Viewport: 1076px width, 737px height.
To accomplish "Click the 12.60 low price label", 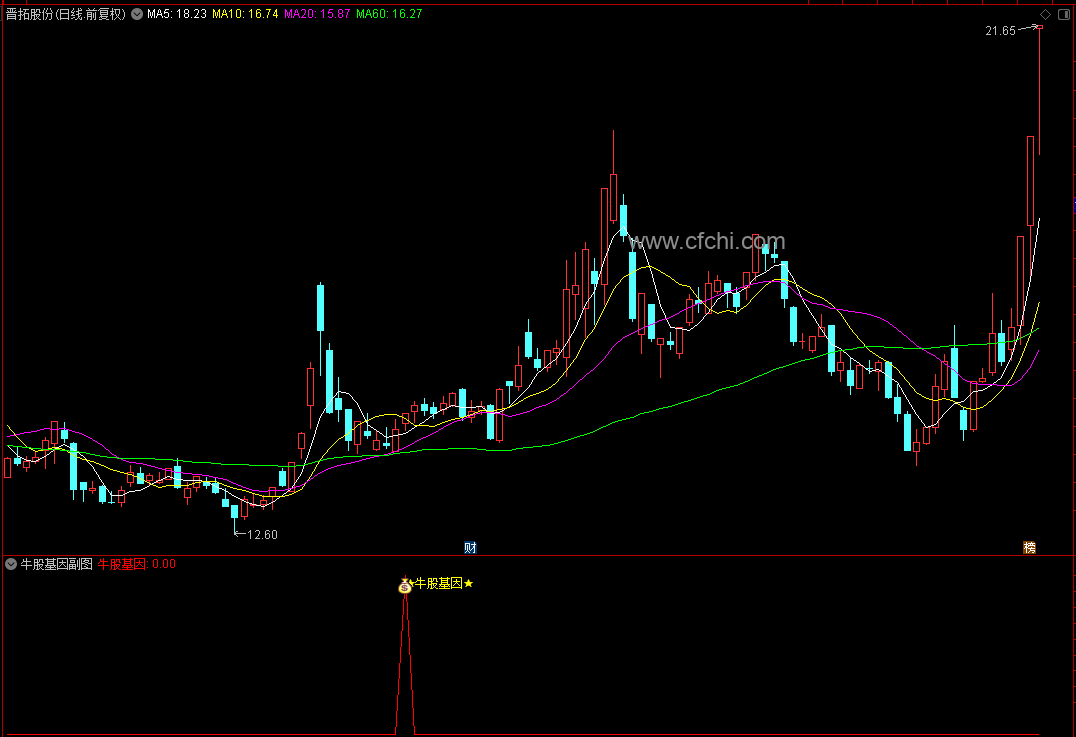I will [x=262, y=535].
